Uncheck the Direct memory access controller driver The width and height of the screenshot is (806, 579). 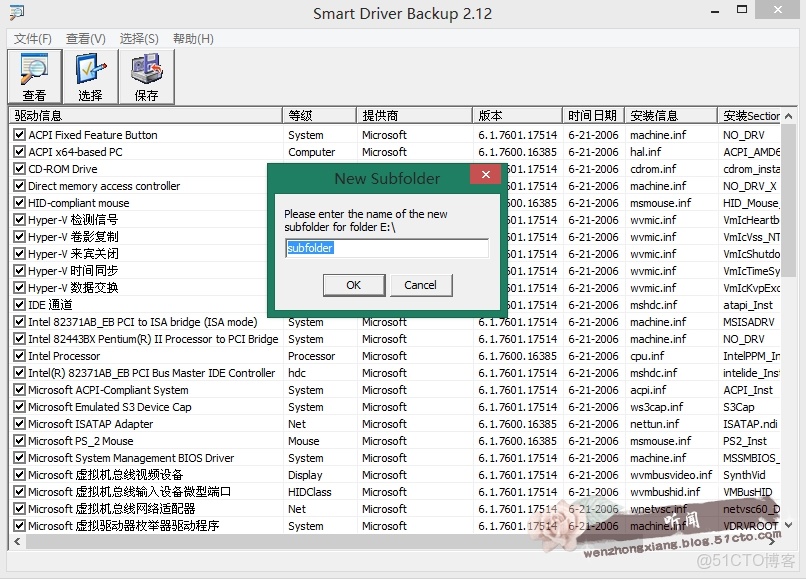(20, 185)
